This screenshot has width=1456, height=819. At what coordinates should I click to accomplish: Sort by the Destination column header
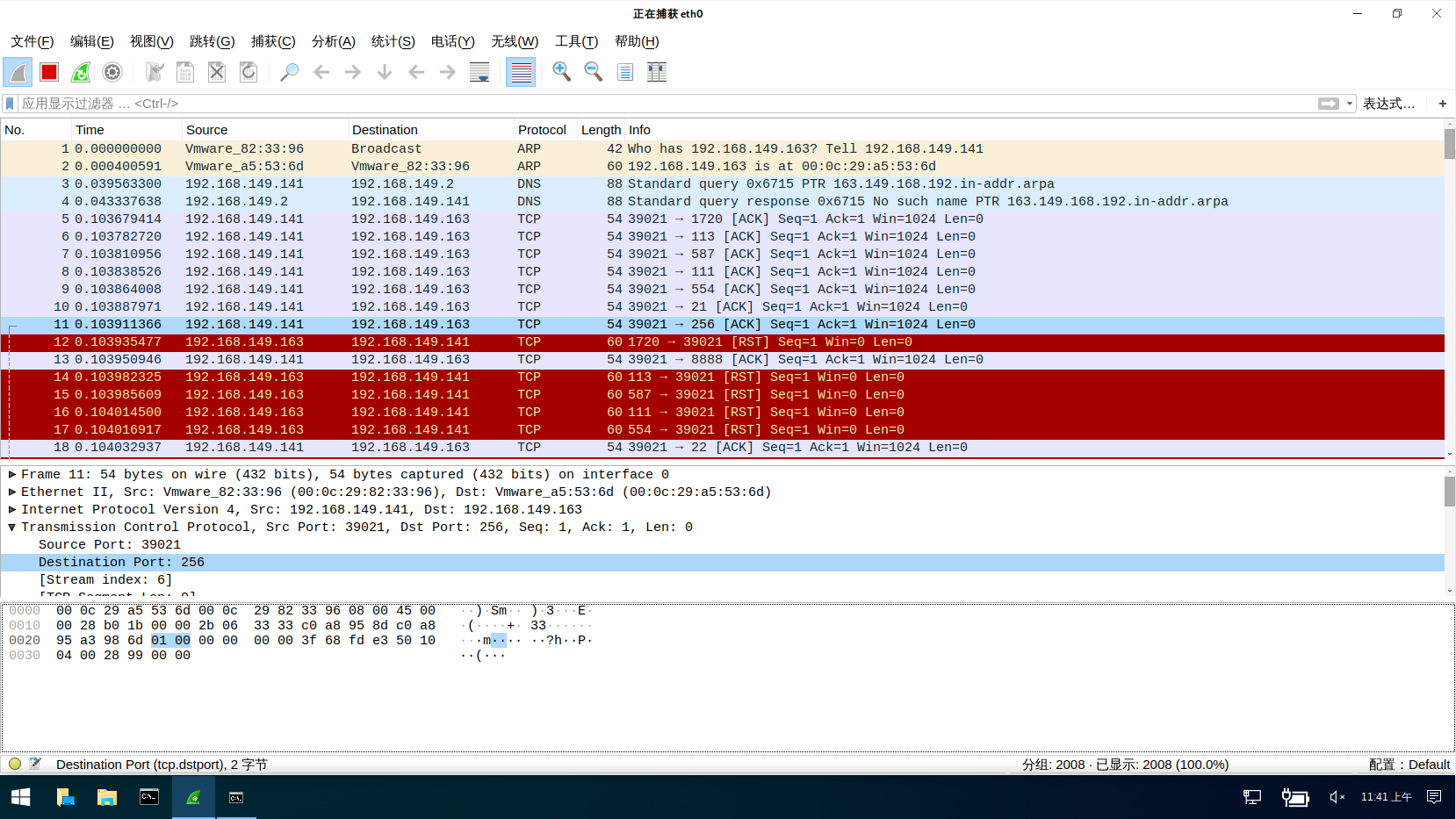(x=431, y=130)
